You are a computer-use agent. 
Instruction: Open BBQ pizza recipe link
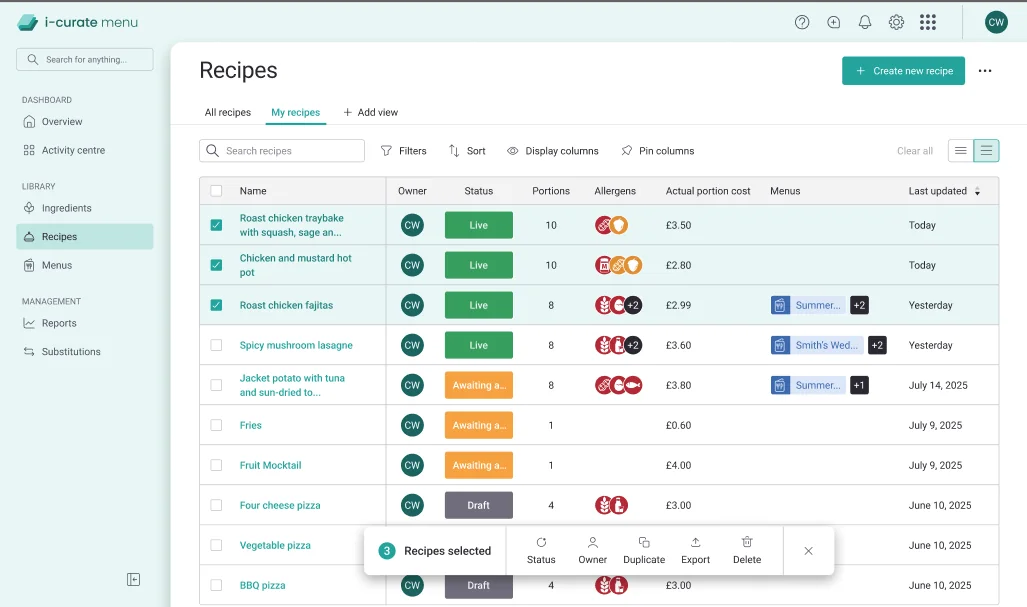(263, 585)
